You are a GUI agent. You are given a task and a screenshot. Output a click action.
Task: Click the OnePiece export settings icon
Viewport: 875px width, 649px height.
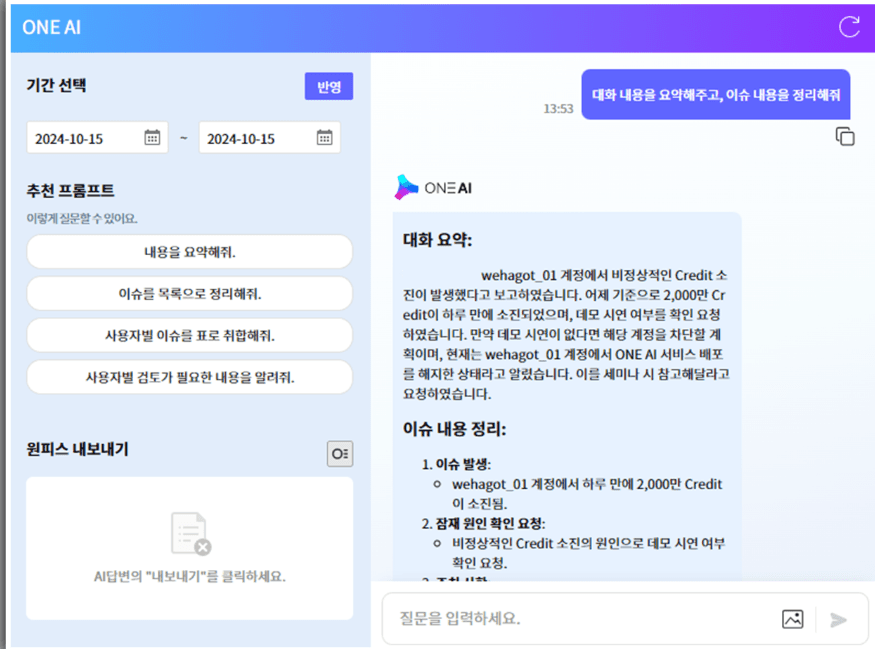[340, 453]
